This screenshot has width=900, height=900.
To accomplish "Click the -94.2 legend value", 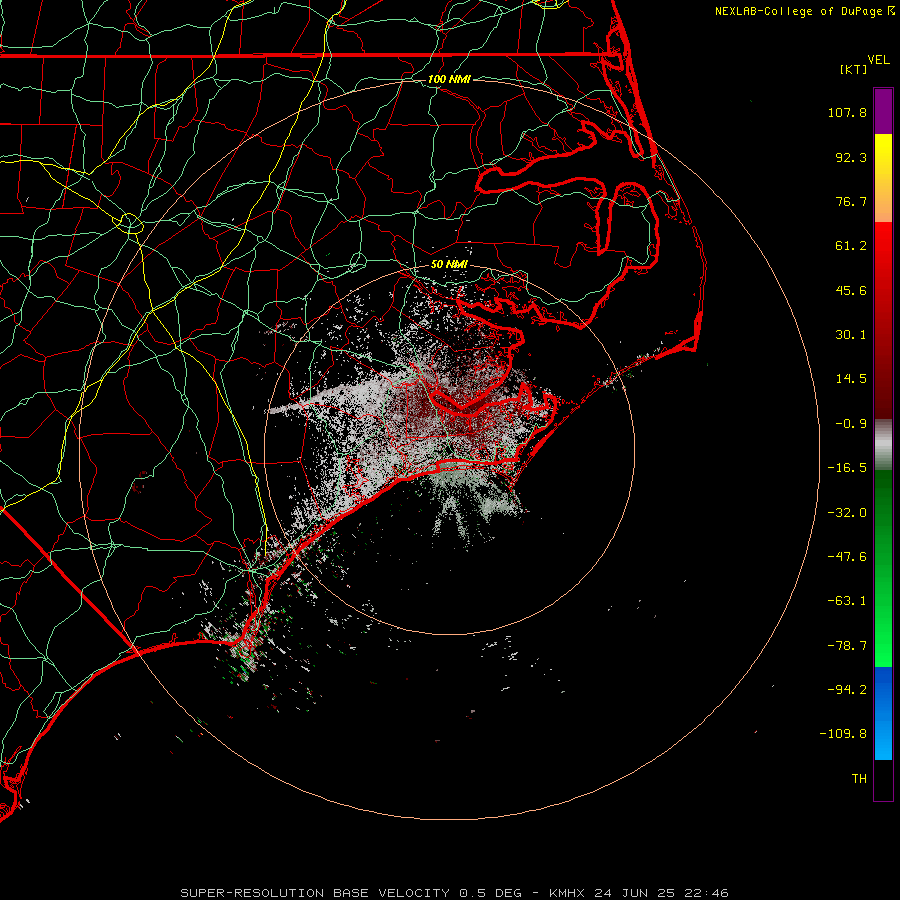I will point(847,689).
